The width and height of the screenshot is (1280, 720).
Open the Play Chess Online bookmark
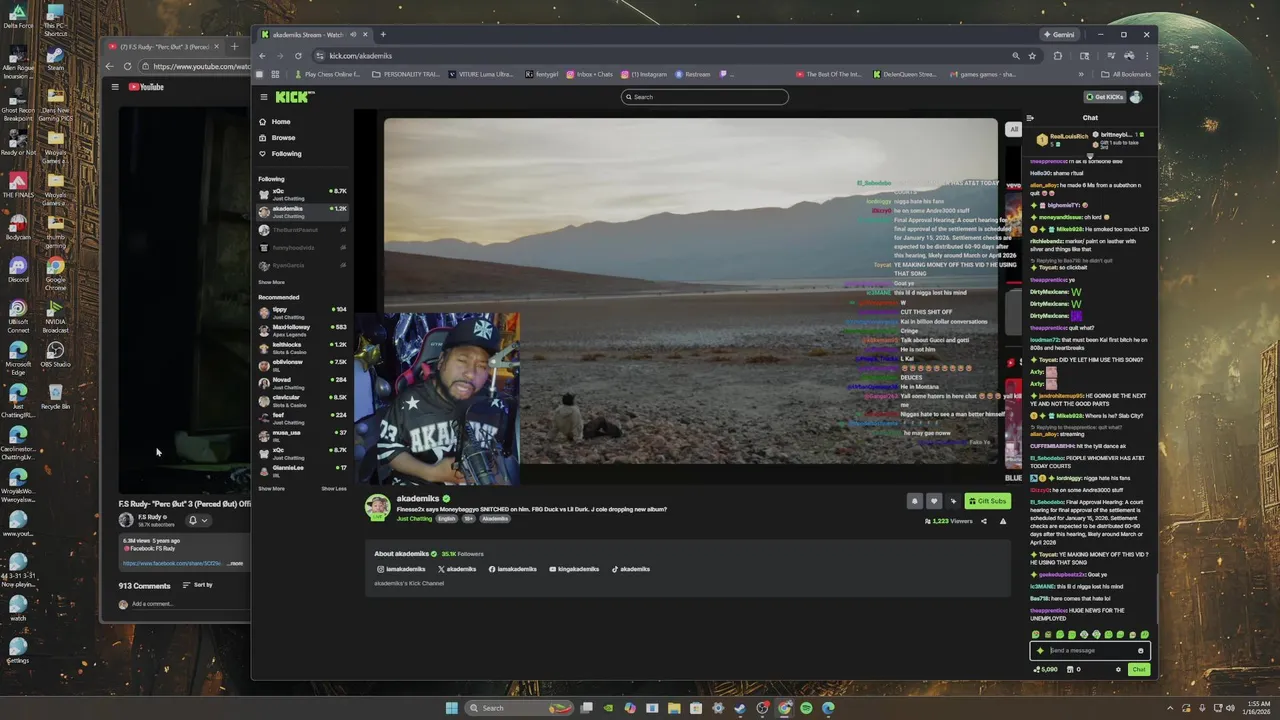click(327, 74)
